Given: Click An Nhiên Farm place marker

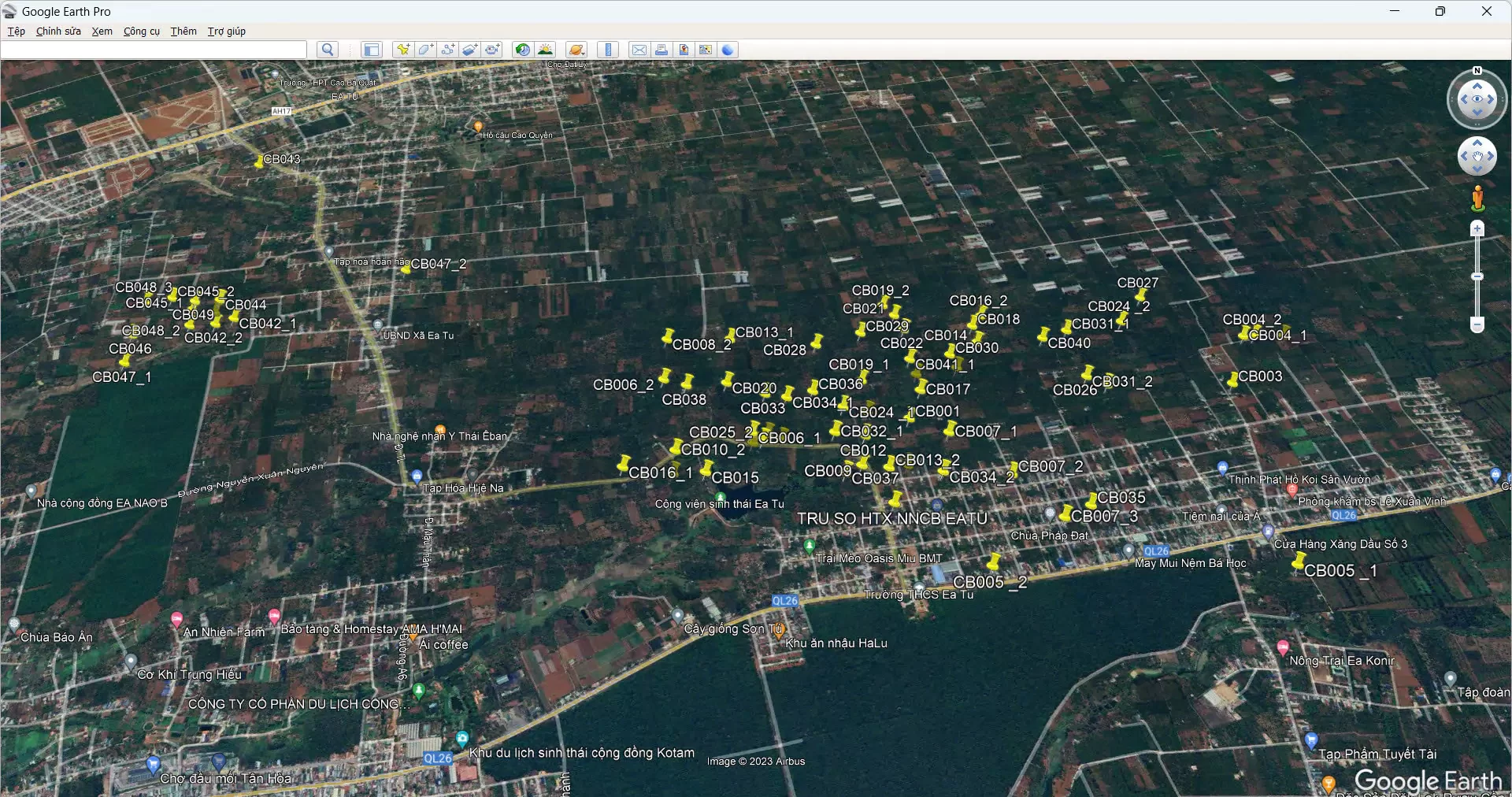Looking at the screenshot, I should pos(177,620).
